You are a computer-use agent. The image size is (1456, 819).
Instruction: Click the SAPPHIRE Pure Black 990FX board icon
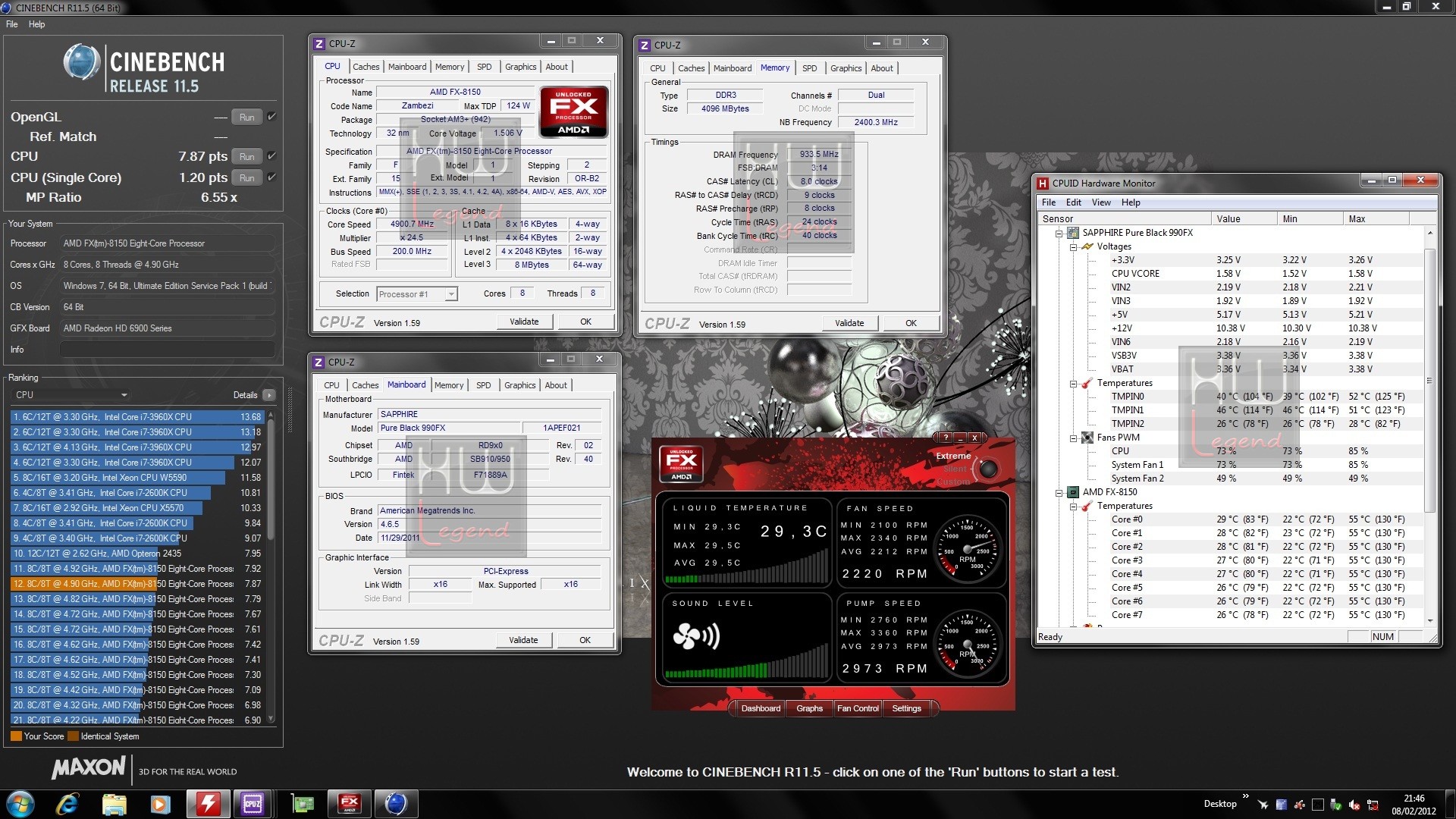(x=1073, y=233)
